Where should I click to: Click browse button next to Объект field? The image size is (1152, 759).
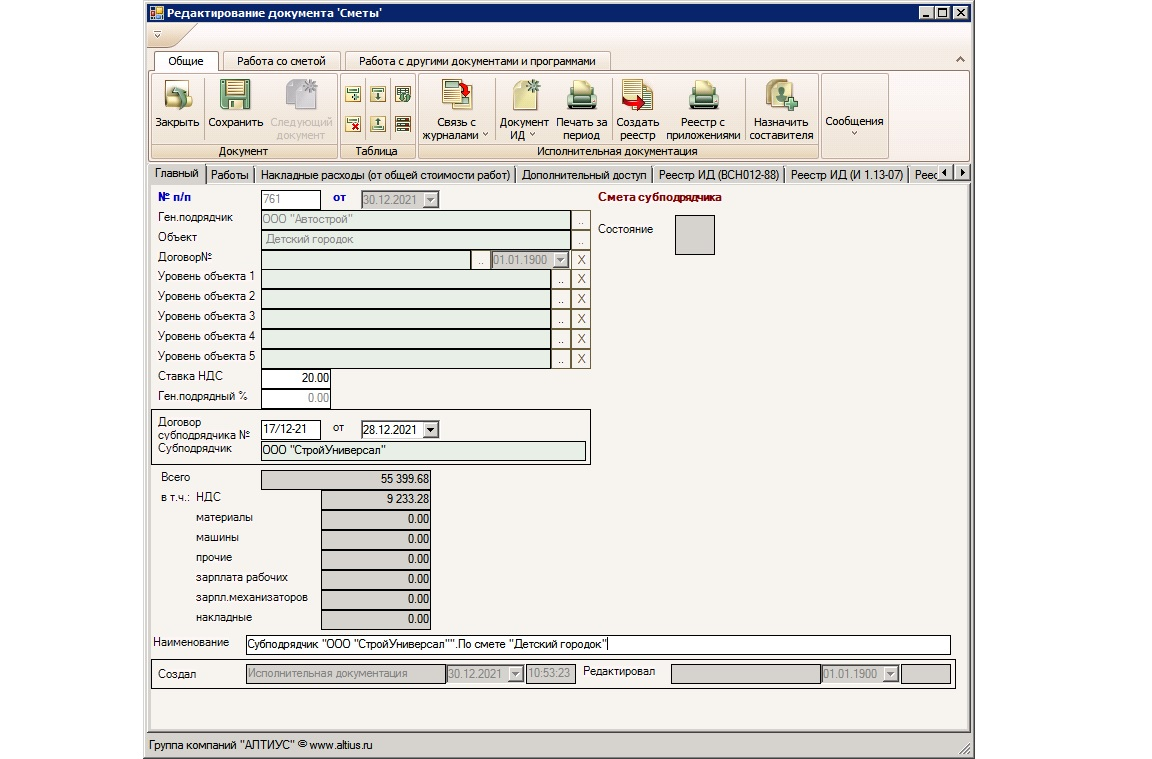[x=581, y=240]
